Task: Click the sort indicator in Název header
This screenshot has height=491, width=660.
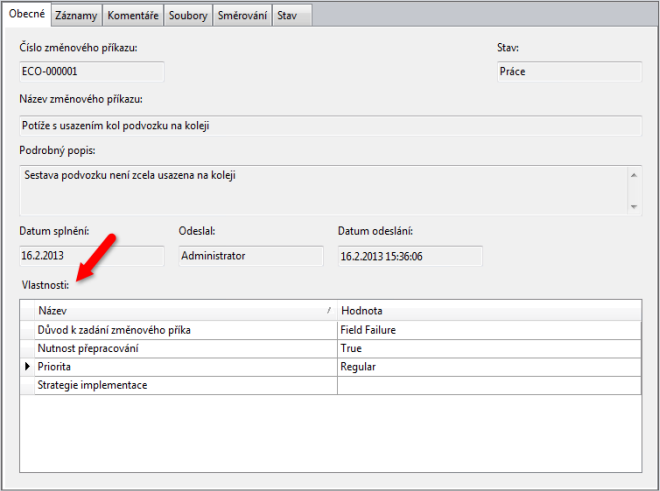Action: click(329, 310)
